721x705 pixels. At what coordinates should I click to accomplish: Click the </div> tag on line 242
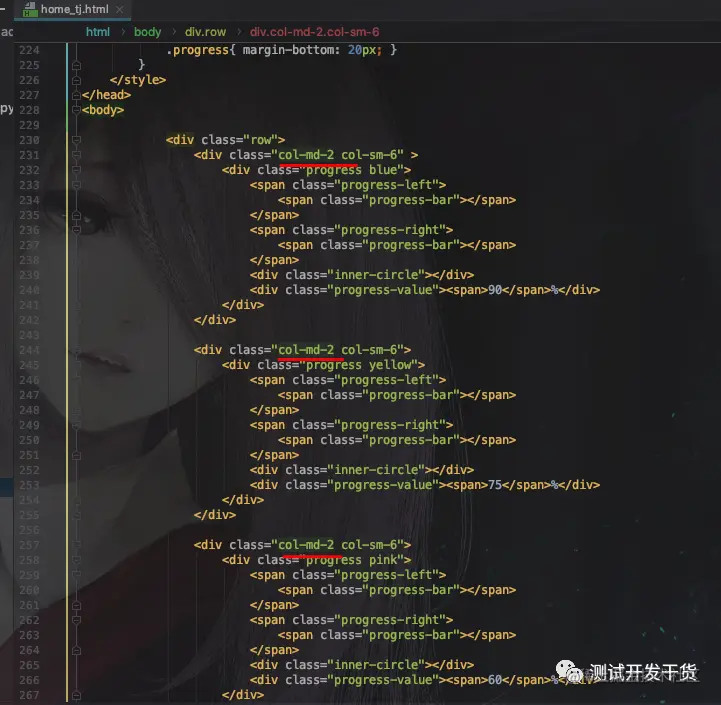pos(215,320)
